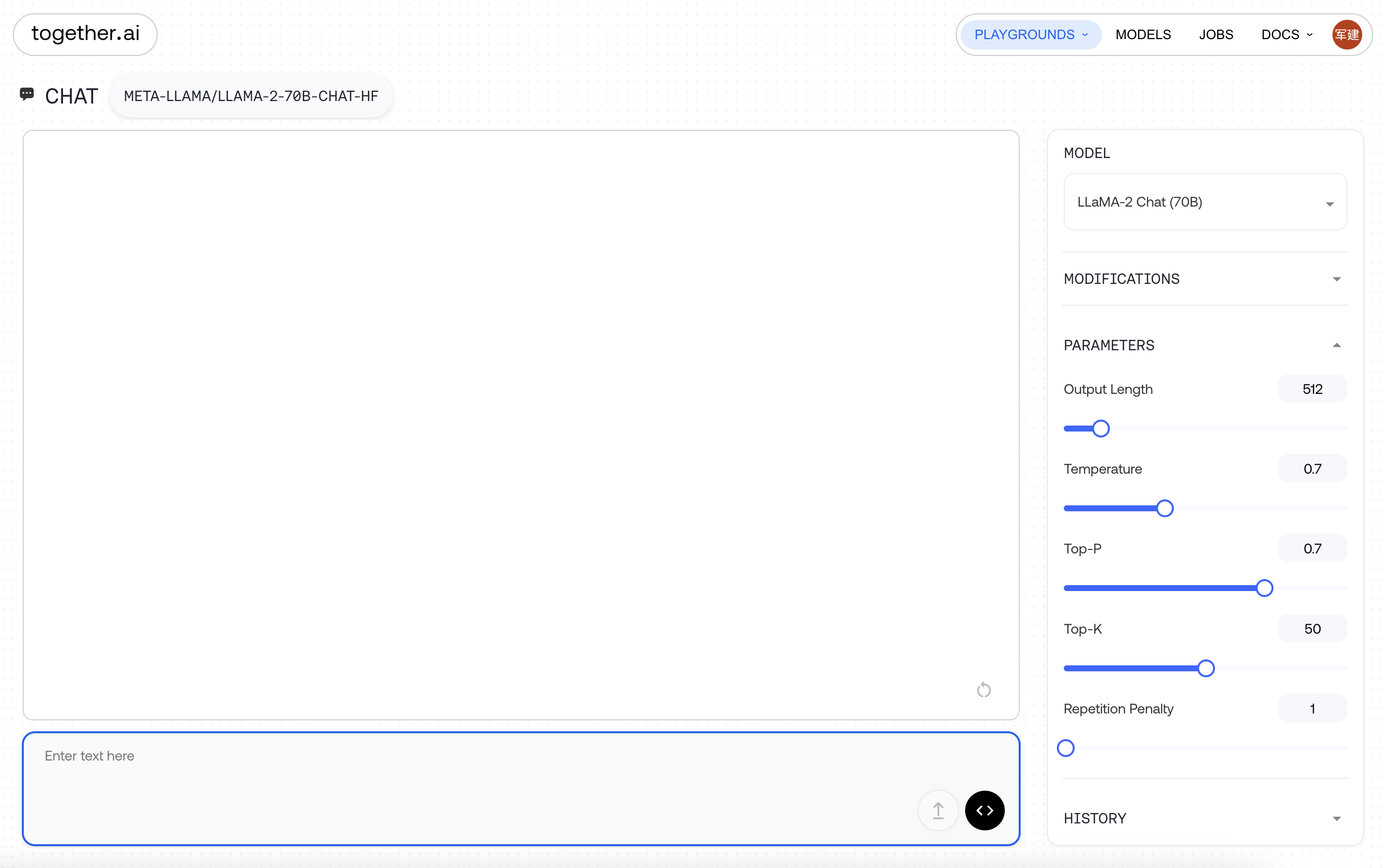Open the LLaMA-2 Chat (70B) model dropdown
1385x868 pixels.
tap(1205, 202)
